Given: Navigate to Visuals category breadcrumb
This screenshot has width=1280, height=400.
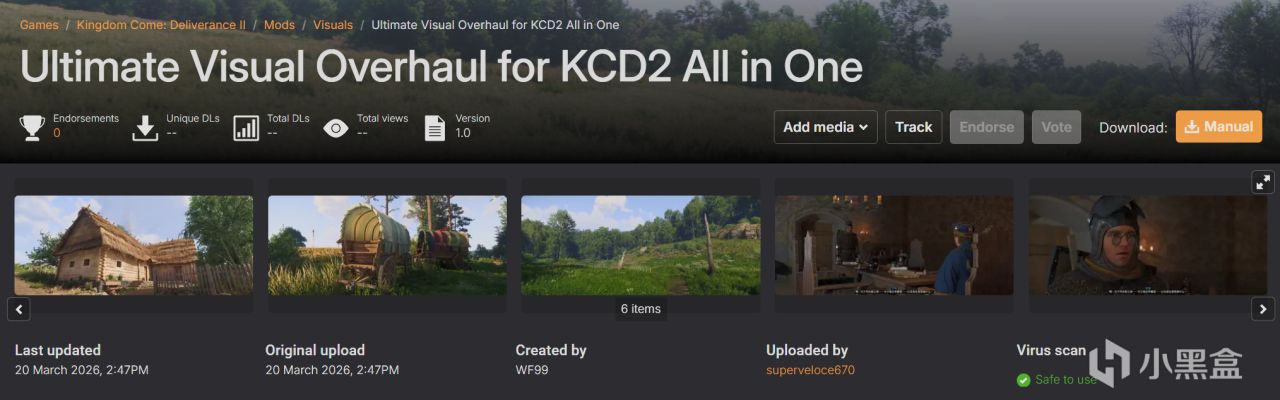Looking at the screenshot, I should pyautogui.click(x=333, y=24).
